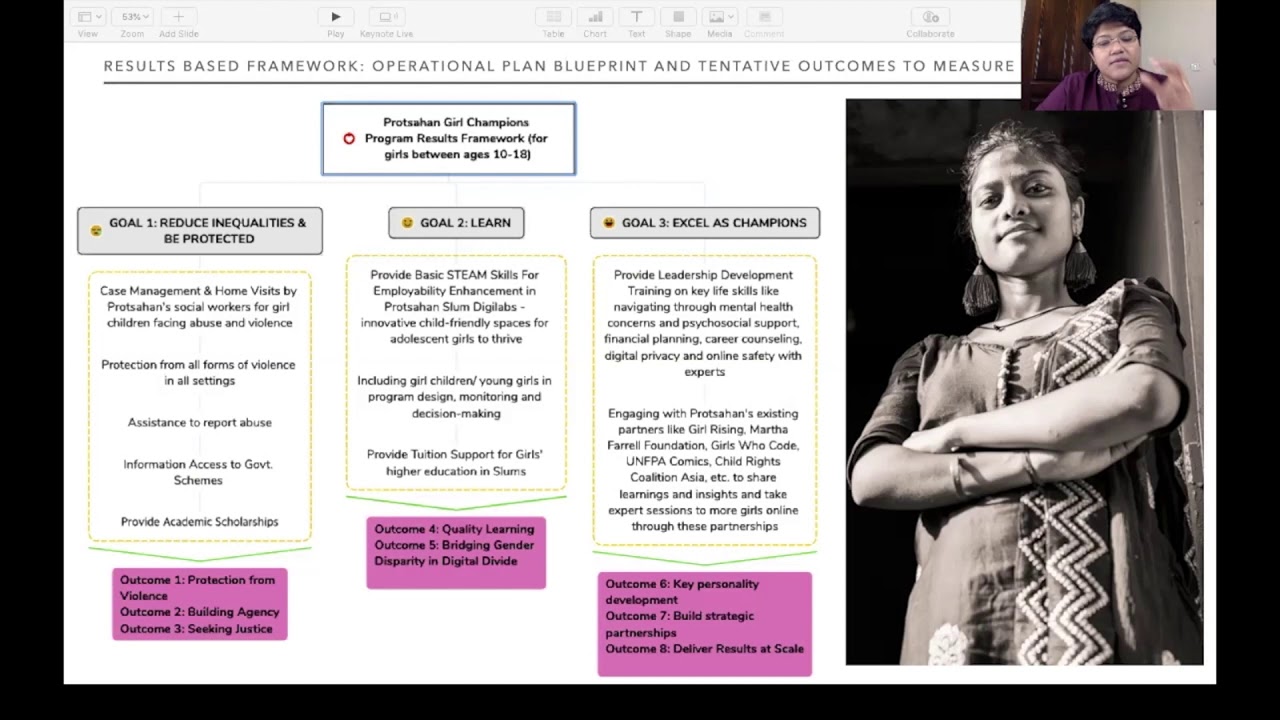This screenshot has width=1280, height=720.
Task: Select 'Outcome 3: Seeking Justice' line
Action: [x=196, y=629]
